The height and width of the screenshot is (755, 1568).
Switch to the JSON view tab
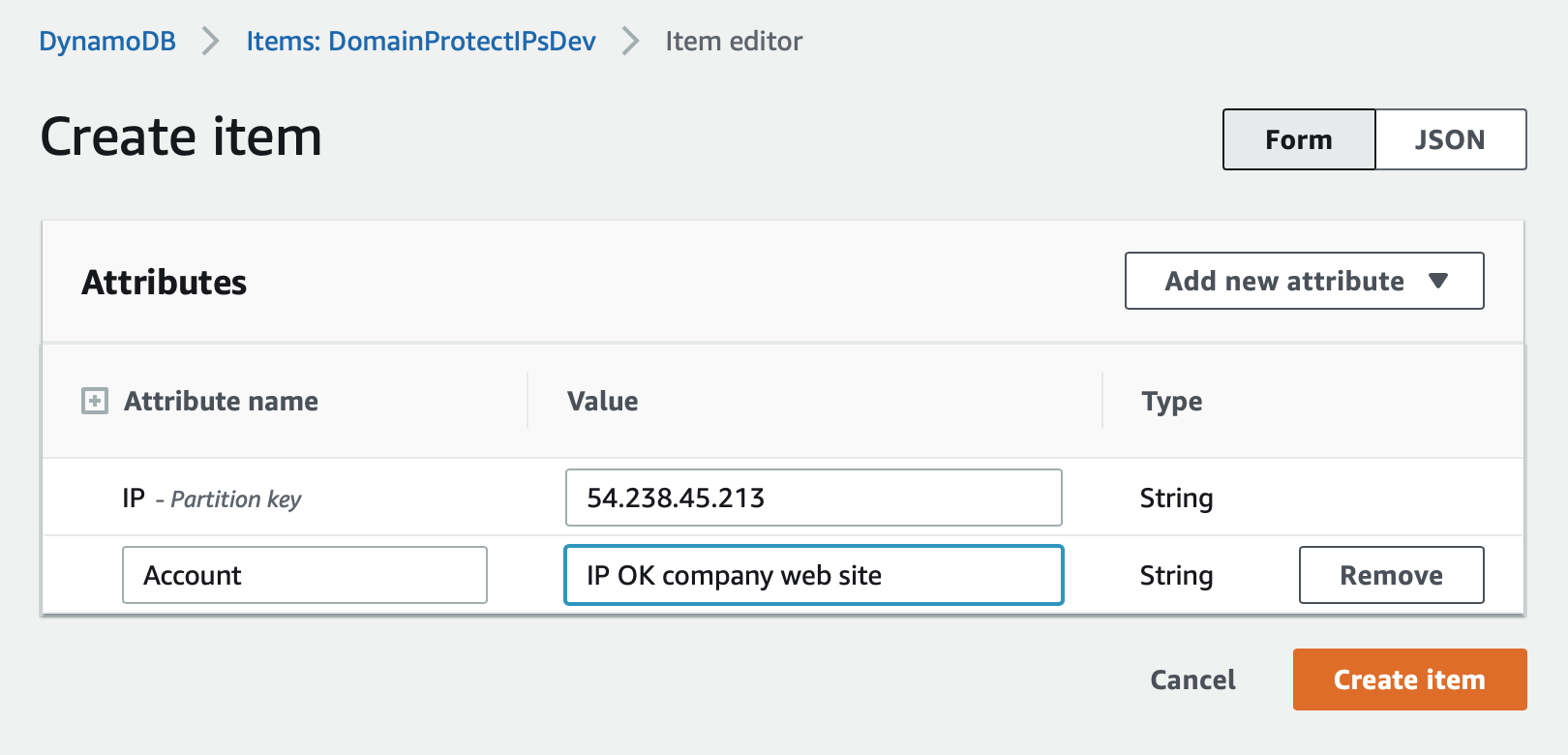(1450, 139)
